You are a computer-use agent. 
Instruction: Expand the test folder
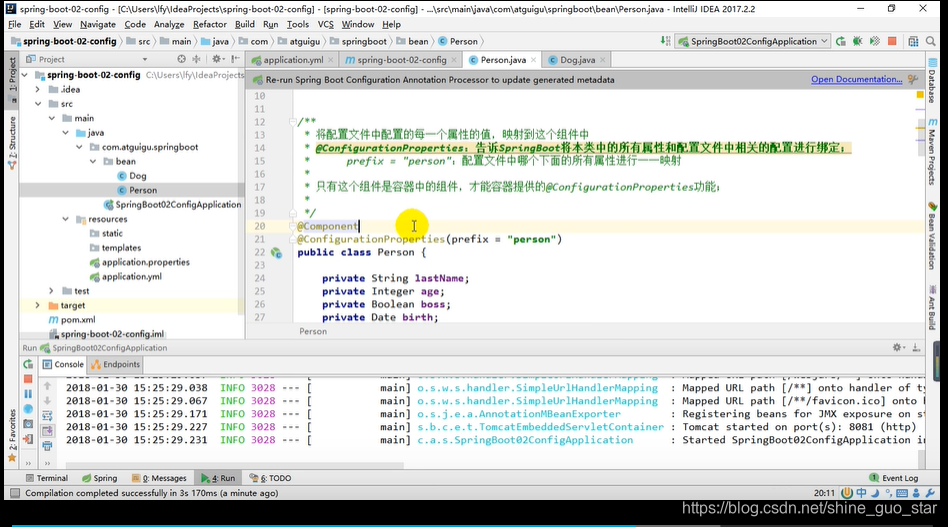(51, 291)
